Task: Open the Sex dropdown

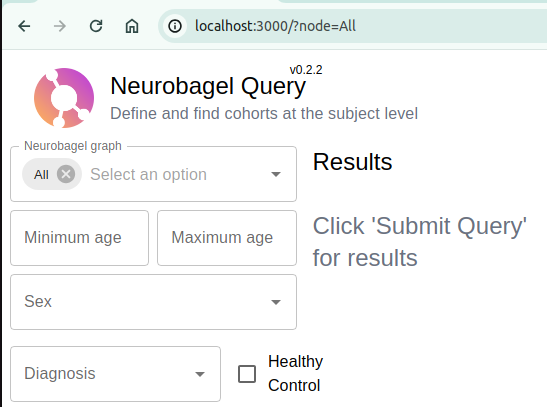Action: click(x=153, y=302)
